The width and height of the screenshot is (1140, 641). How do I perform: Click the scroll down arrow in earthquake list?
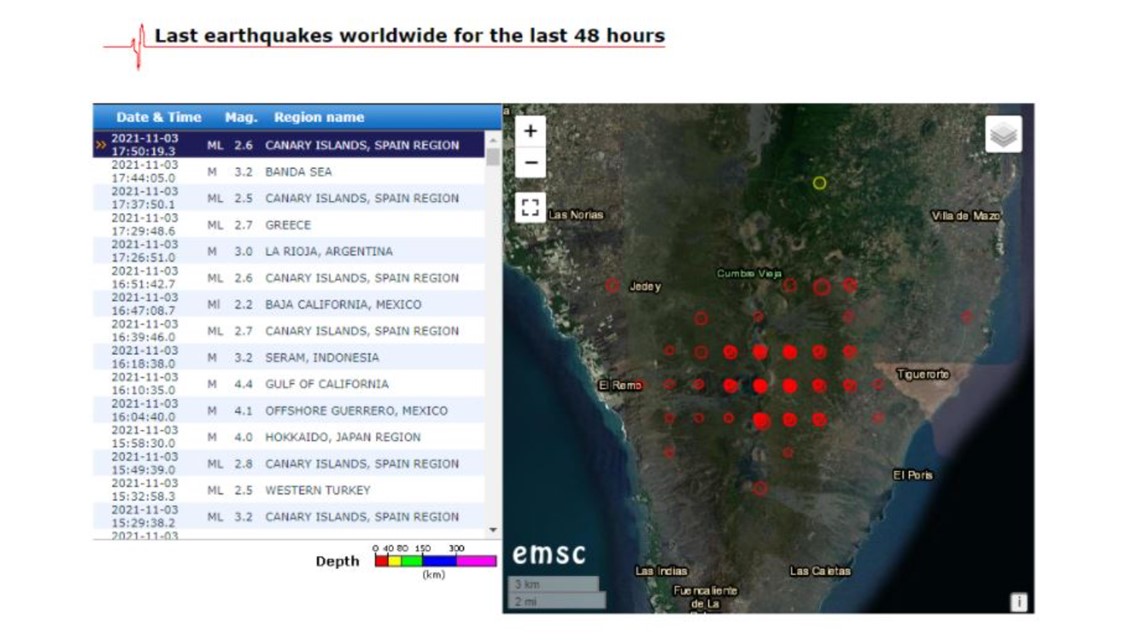(x=493, y=530)
